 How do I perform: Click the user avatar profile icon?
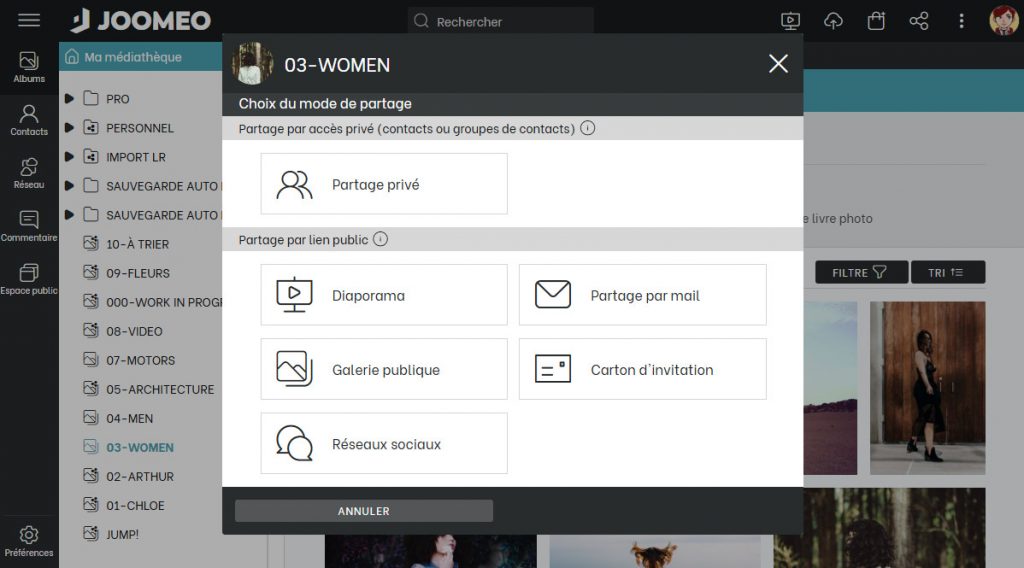click(1003, 21)
